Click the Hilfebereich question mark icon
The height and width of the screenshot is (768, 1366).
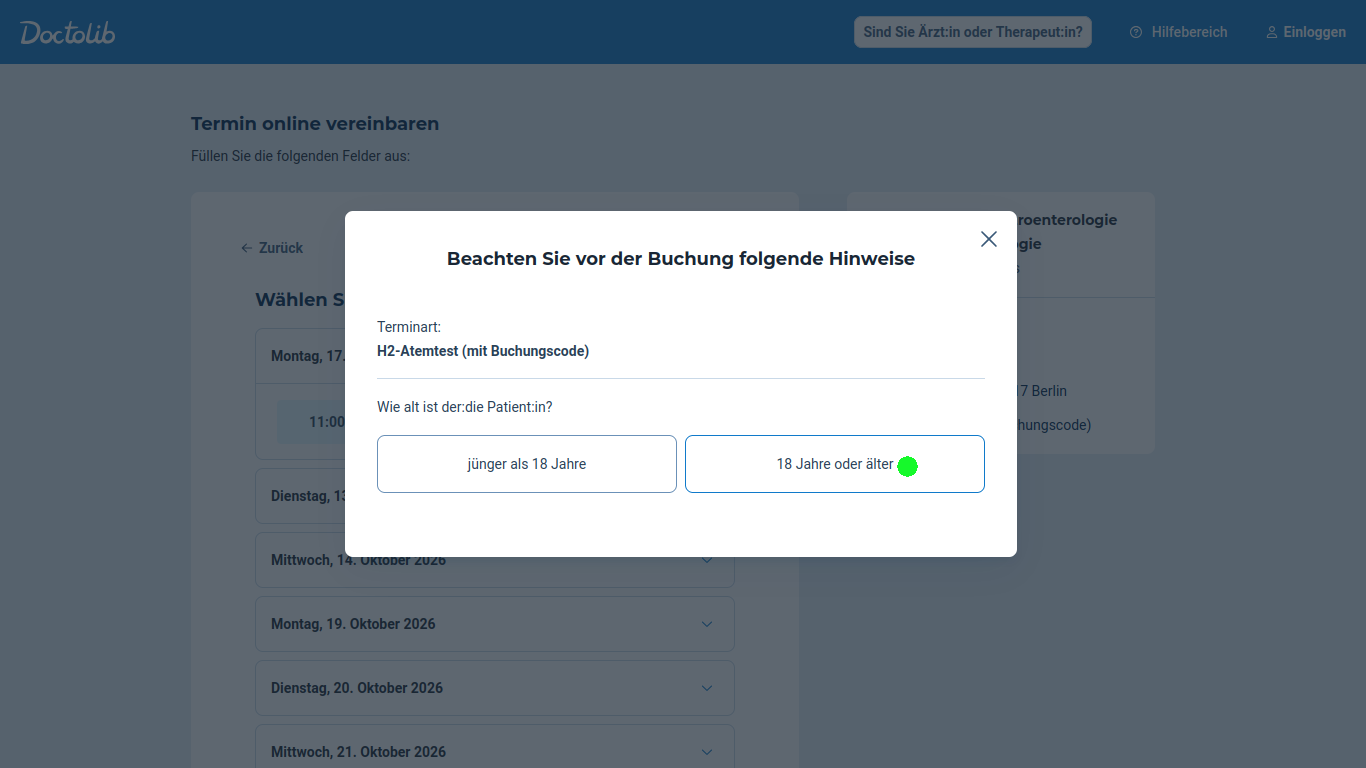pos(1136,32)
